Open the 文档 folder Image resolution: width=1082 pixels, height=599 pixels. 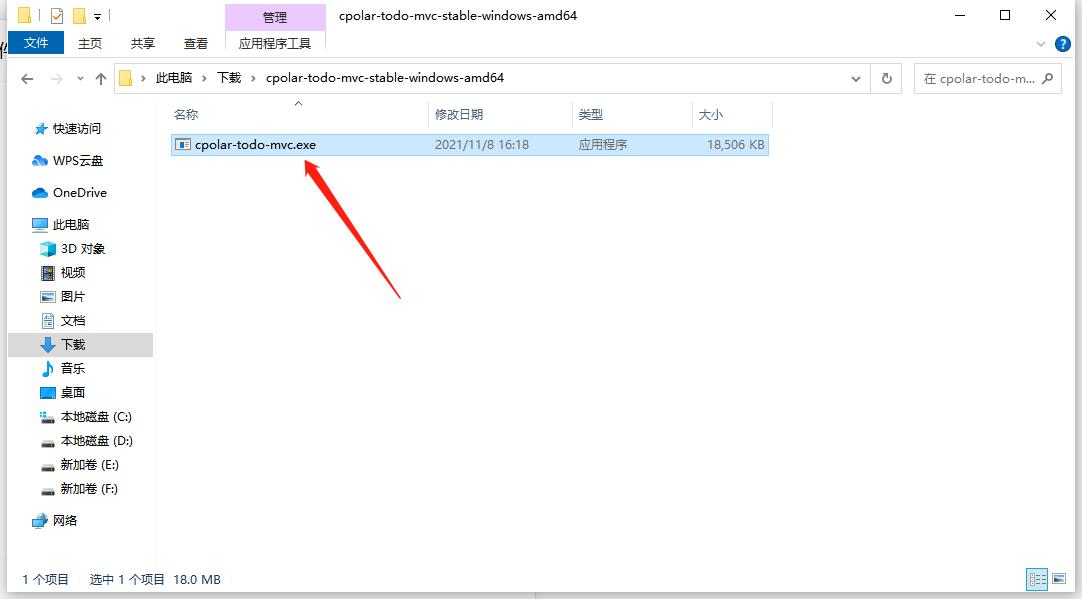pyautogui.click(x=72, y=321)
